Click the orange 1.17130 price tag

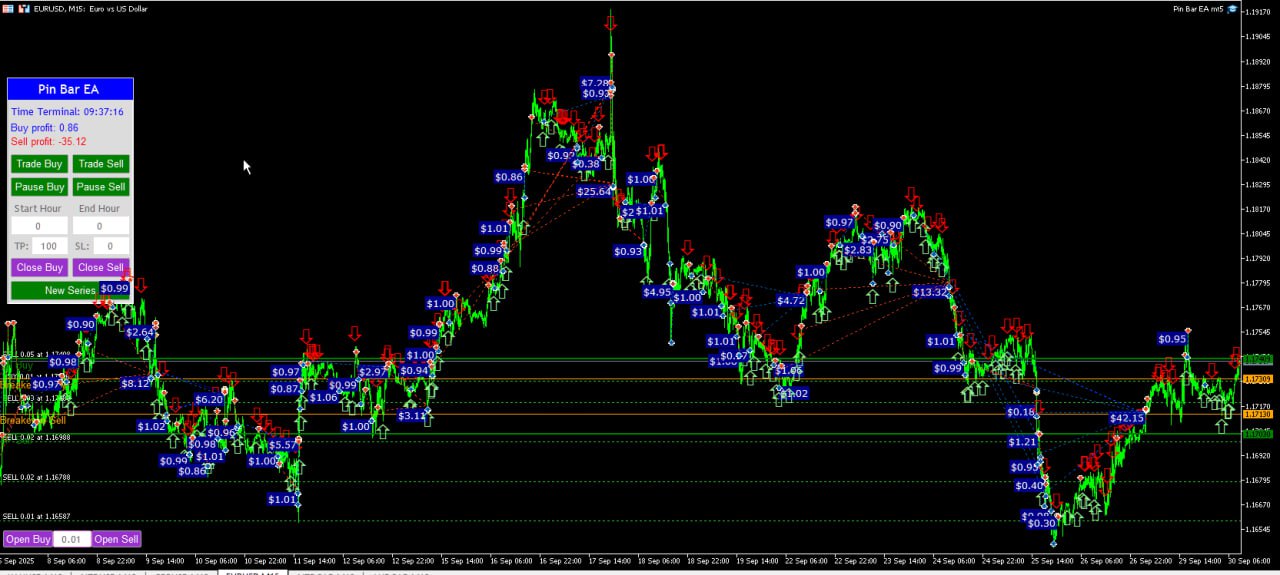point(1257,414)
